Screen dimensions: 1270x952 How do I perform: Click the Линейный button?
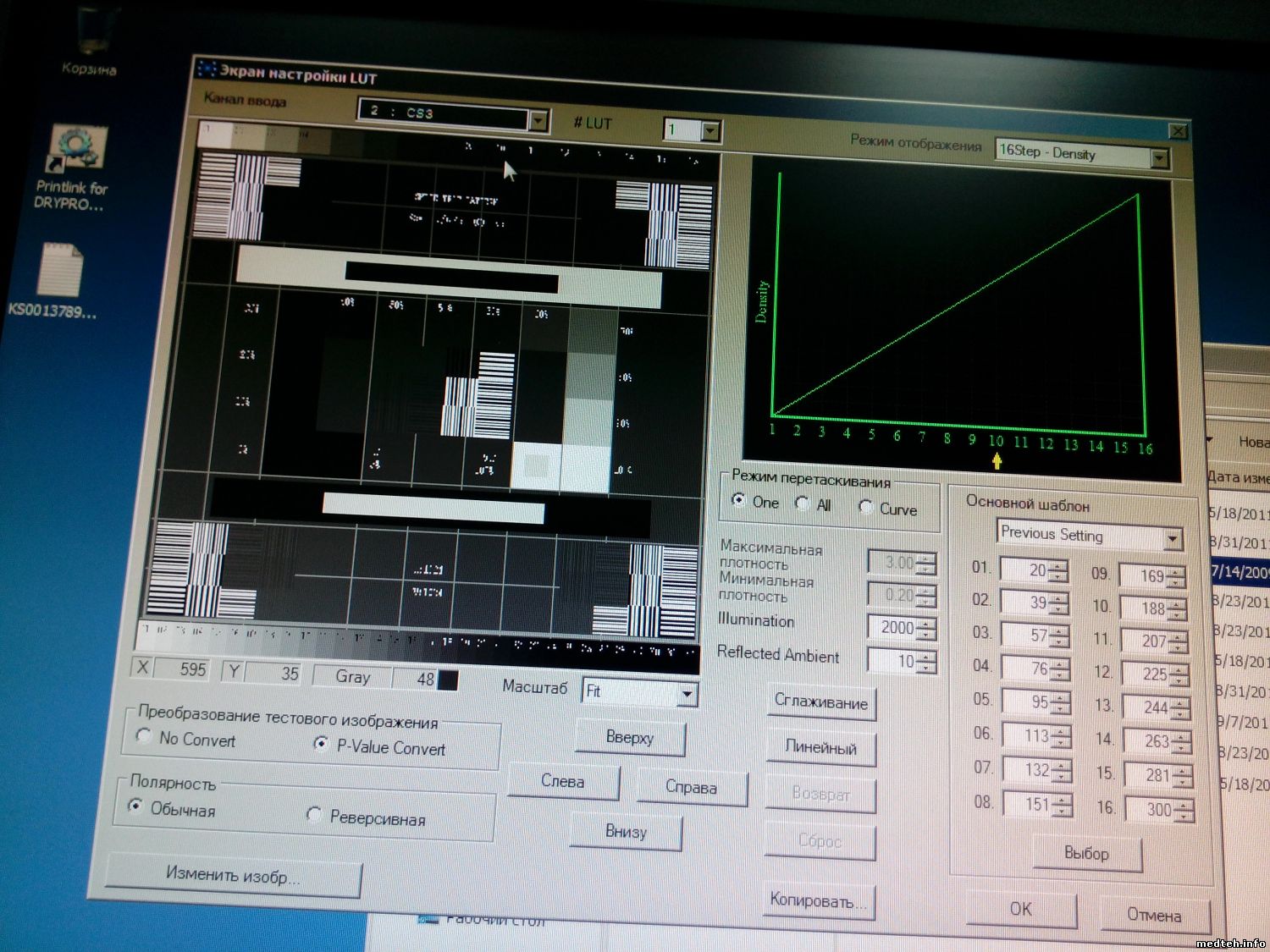coord(820,748)
